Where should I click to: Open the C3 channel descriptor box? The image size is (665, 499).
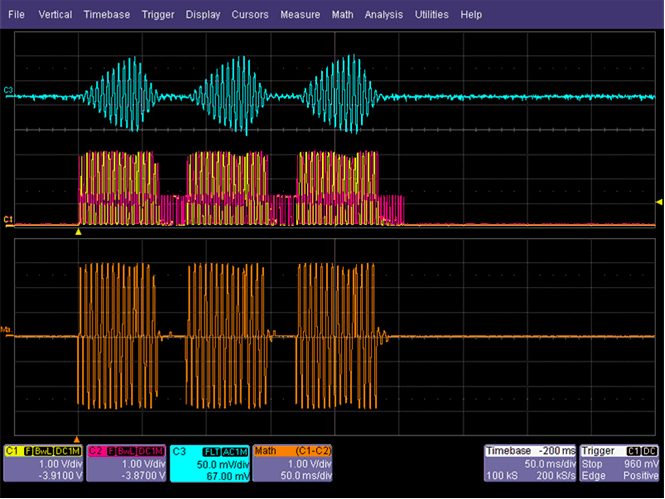tap(210, 463)
